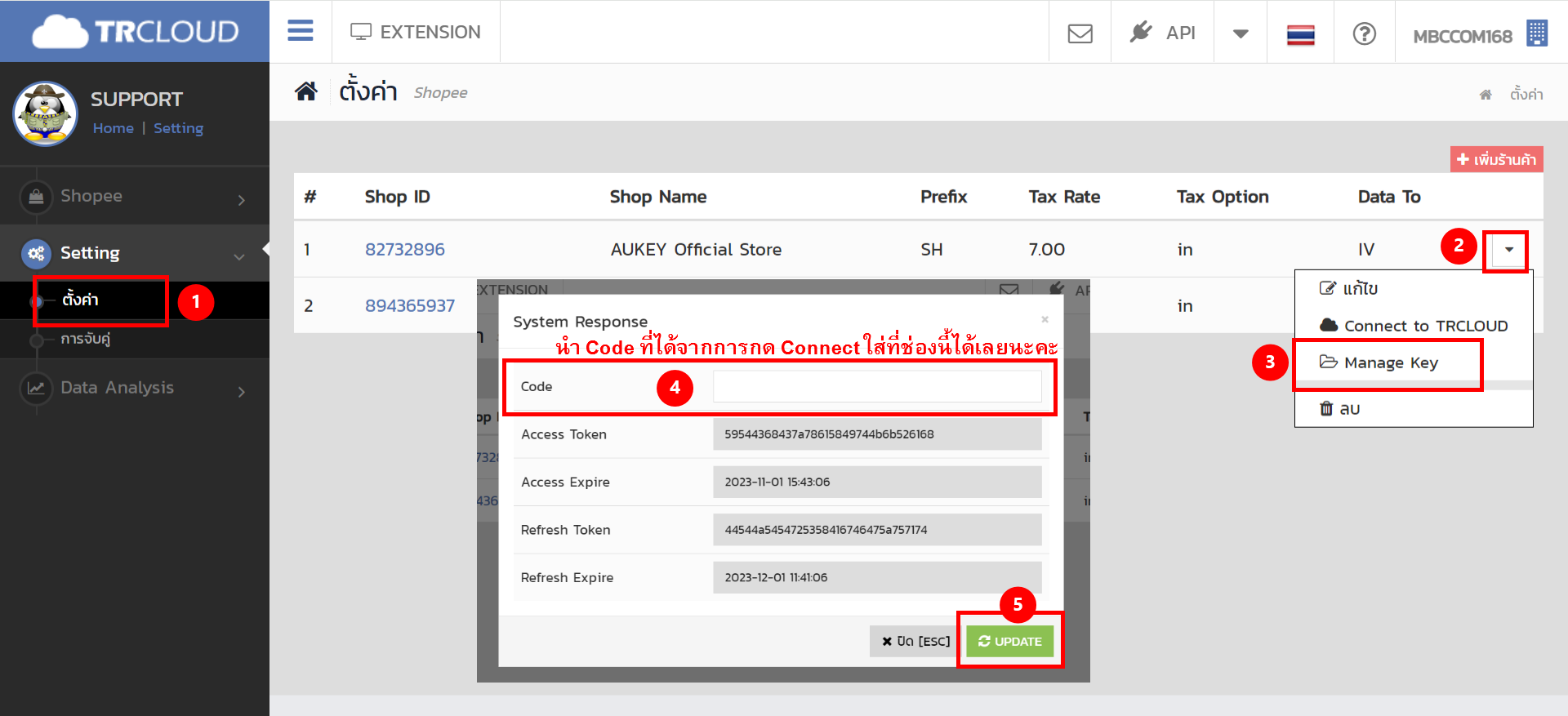Open the AUKEY row action dropdown
This screenshot has width=1568, height=716.
1508,250
